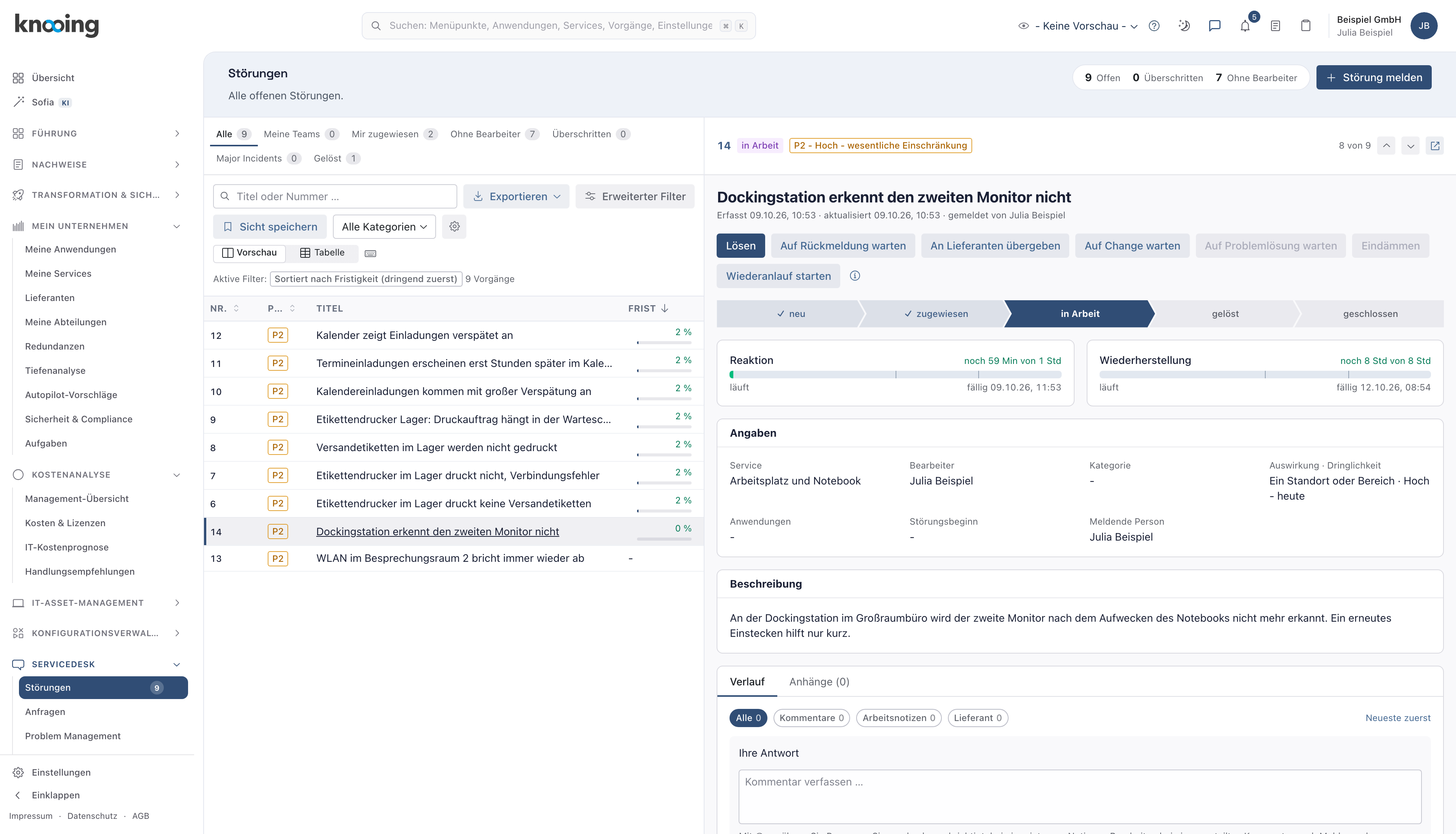
Task: Focus the Titel oder Nummer search field
Action: 334,196
